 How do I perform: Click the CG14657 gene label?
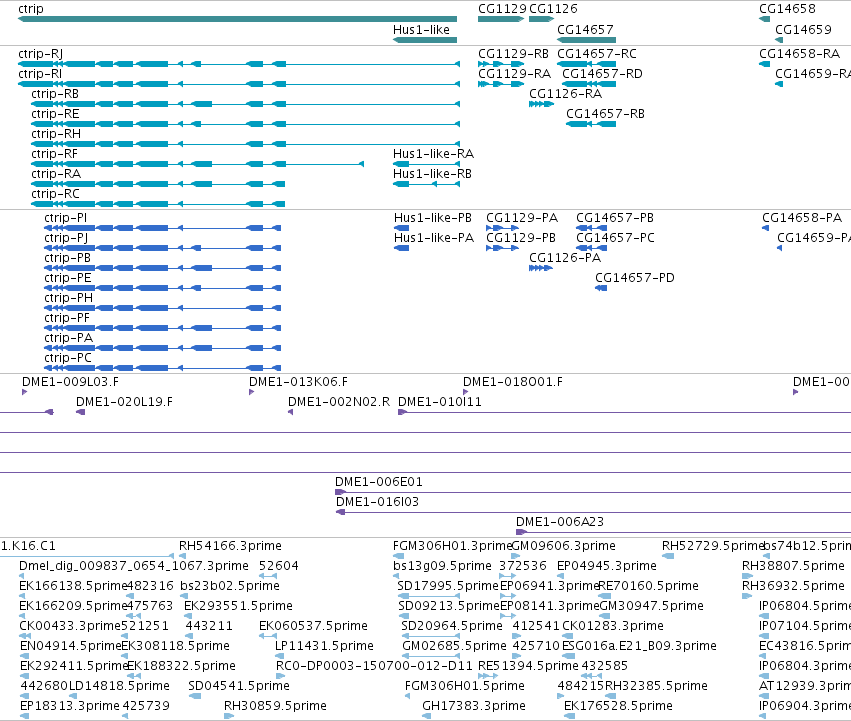585,29
